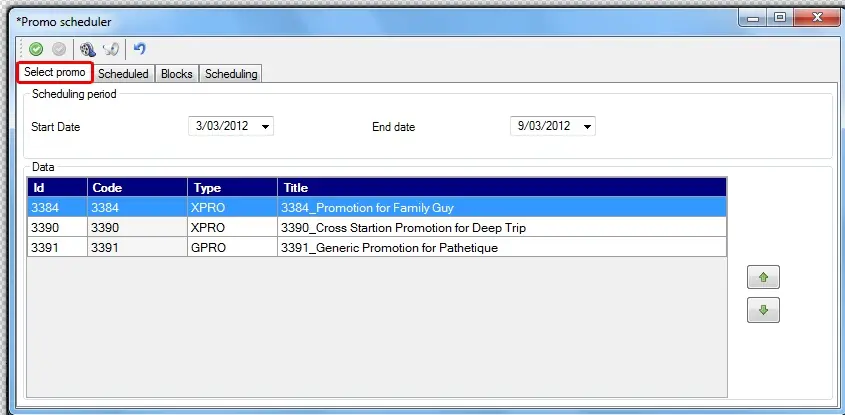The height and width of the screenshot is (415, 845).
Task: Switch to the Select promo tab
Action: coord(55,73)
